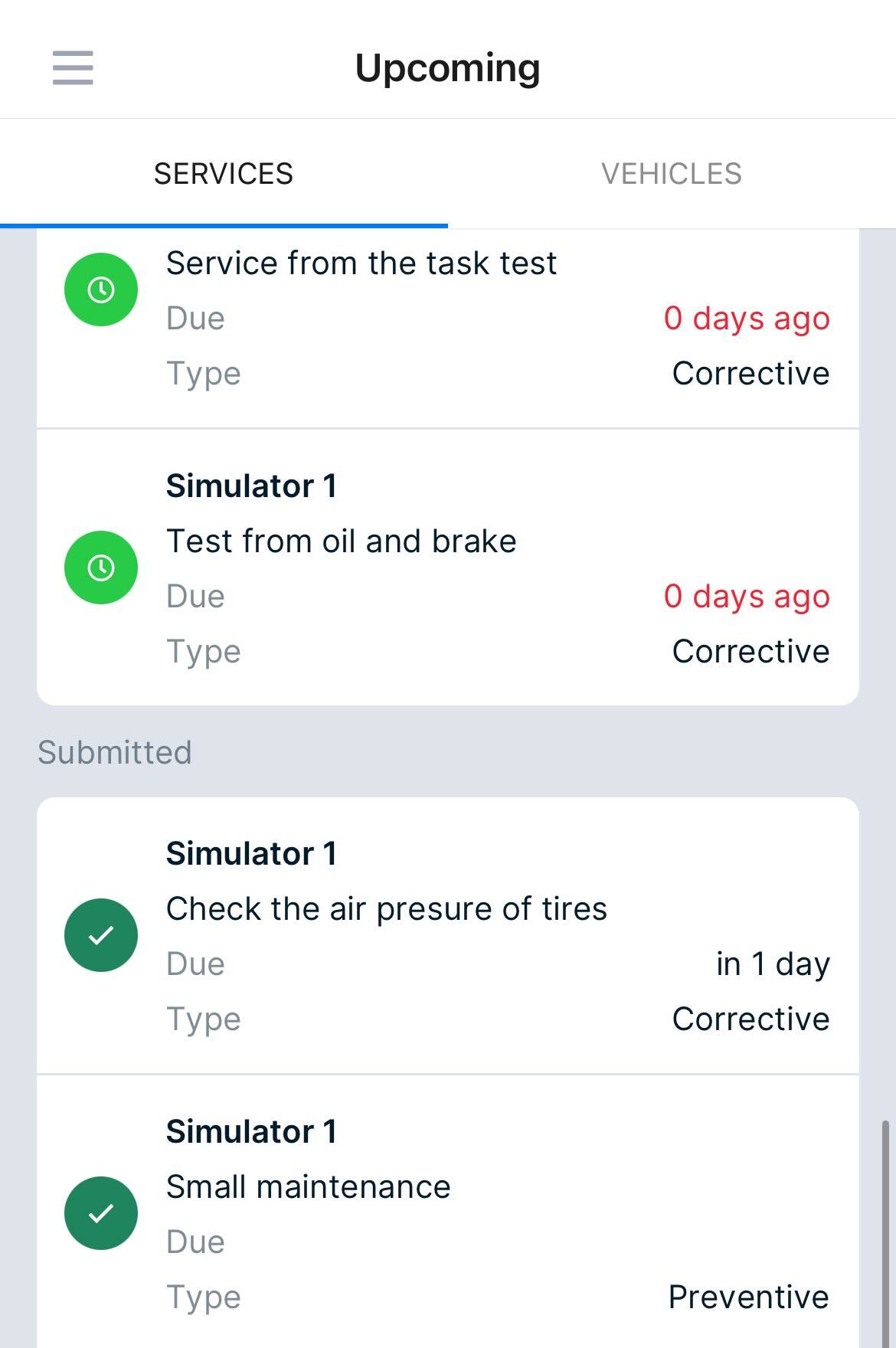Viewport: 896px width, 1348px height.
Task: Tap the 'Submitted' section header
Action: pos(115,752)
